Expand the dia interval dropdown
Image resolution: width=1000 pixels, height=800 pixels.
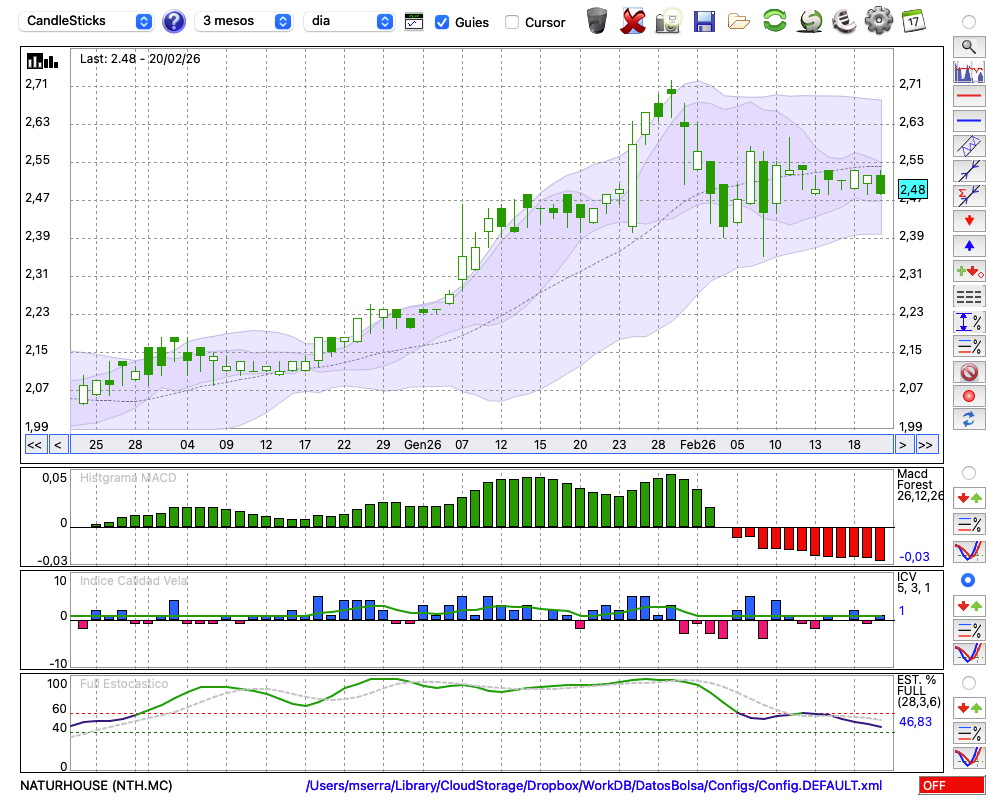click(349, 21)
